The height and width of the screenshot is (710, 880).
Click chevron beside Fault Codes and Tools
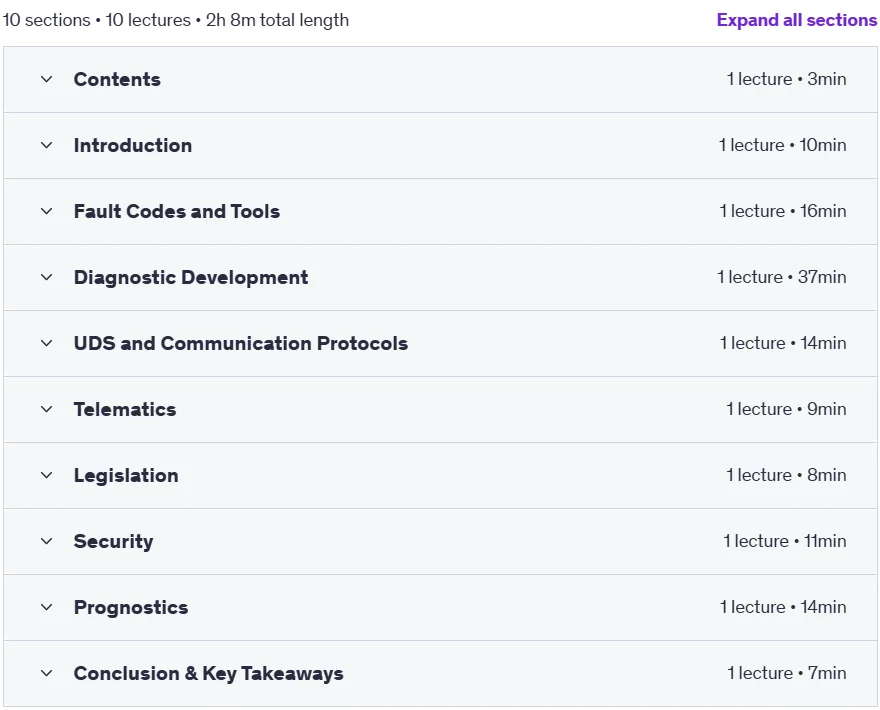point(47,211)
